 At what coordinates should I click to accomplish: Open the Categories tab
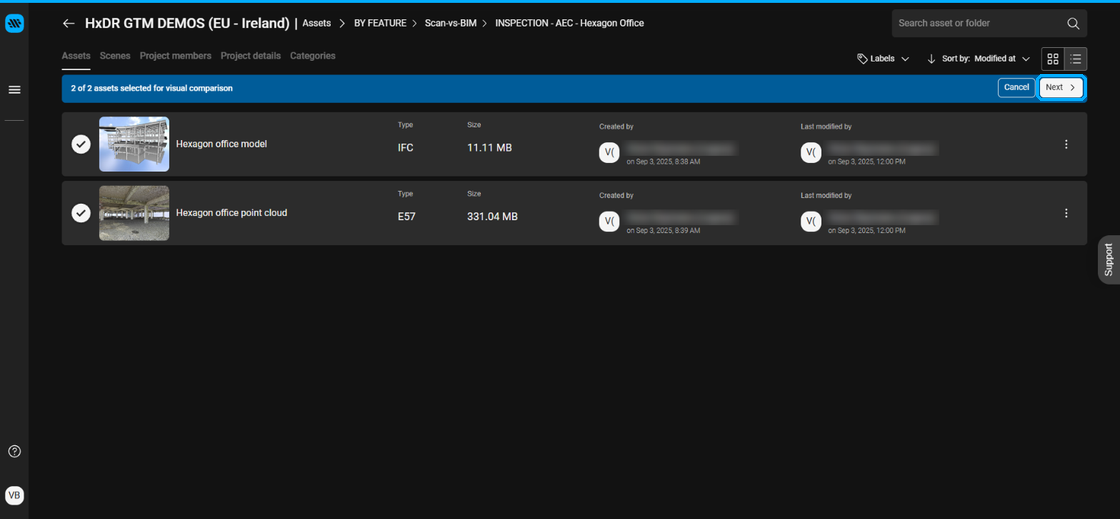313,56
